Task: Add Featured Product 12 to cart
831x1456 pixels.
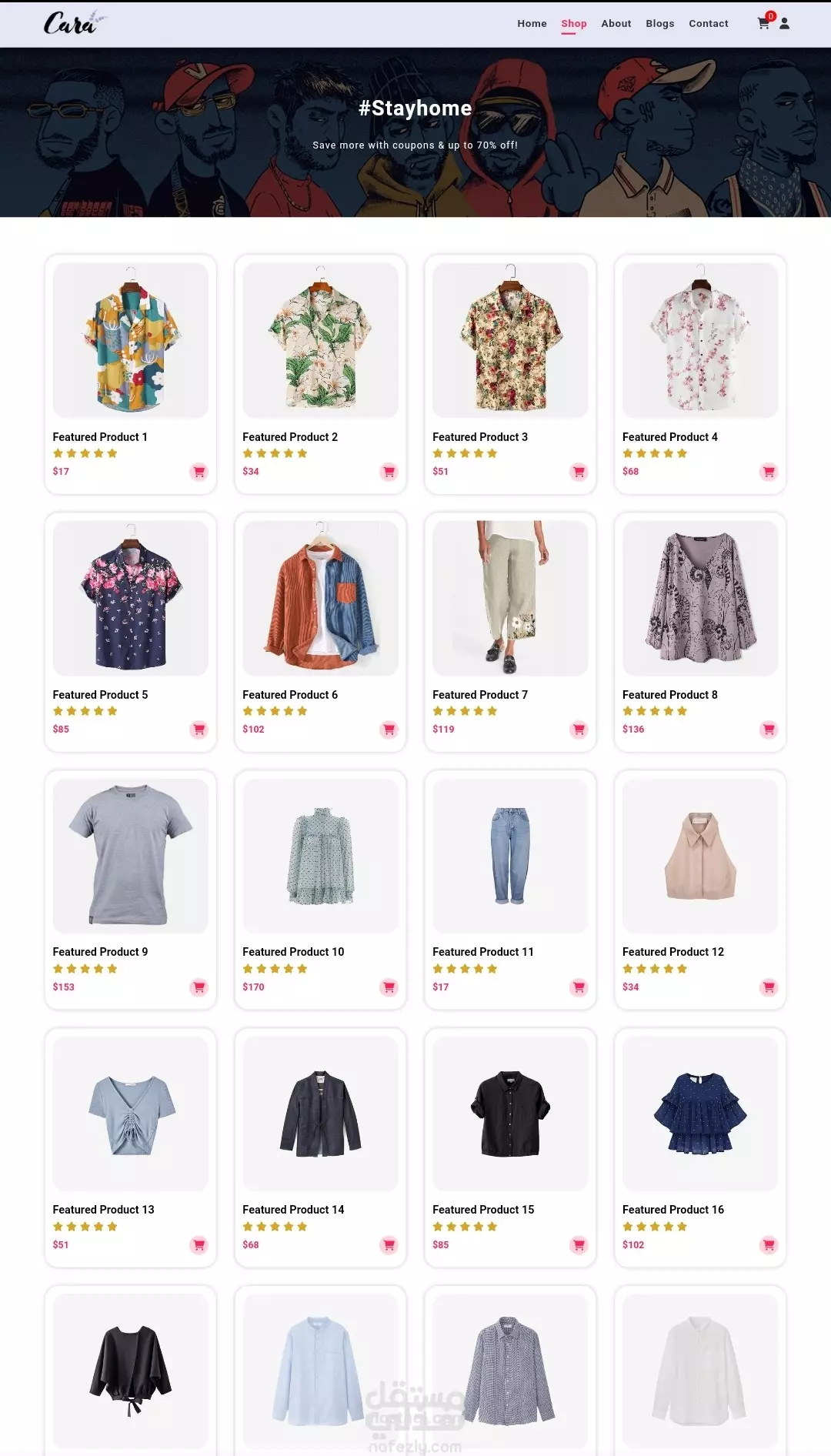Action: tap(769, 987)
